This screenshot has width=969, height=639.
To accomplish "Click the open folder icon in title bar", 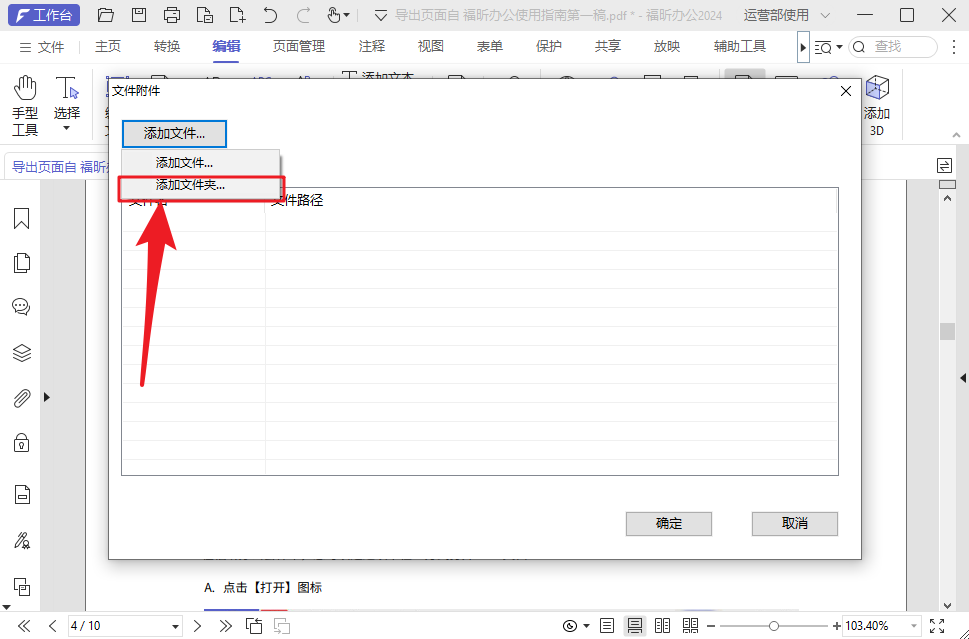I will pos(106,15).
